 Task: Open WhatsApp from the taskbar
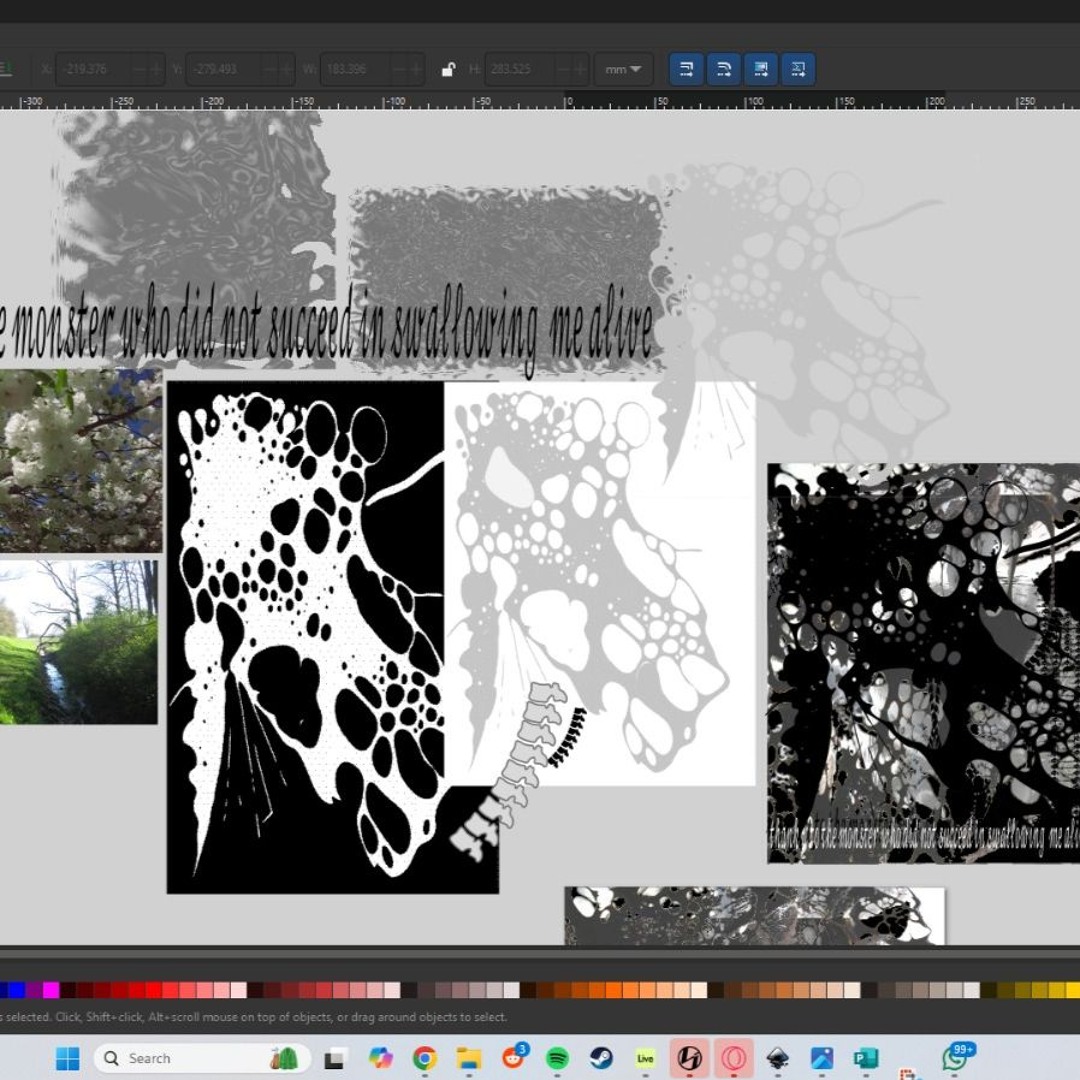tap(955, 1058)
